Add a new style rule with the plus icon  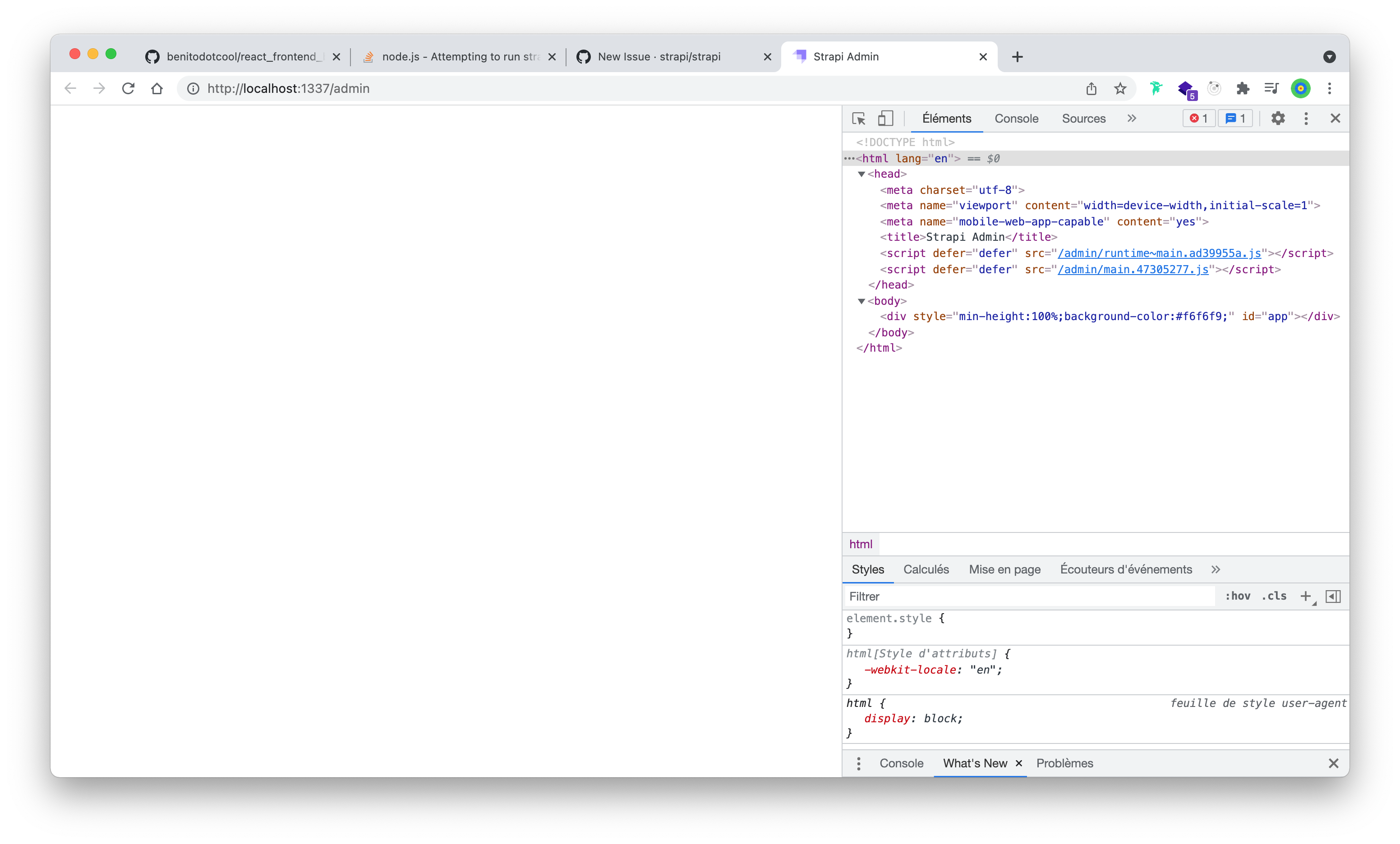(x=1306, y=596)
